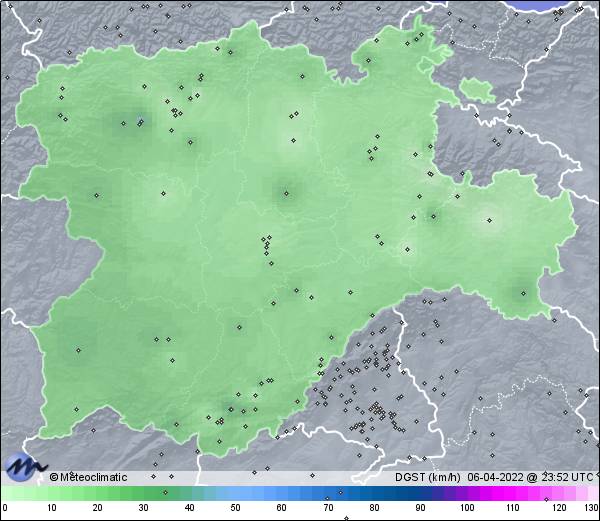
Task: Click scale value 40
Action: [189, 508]
